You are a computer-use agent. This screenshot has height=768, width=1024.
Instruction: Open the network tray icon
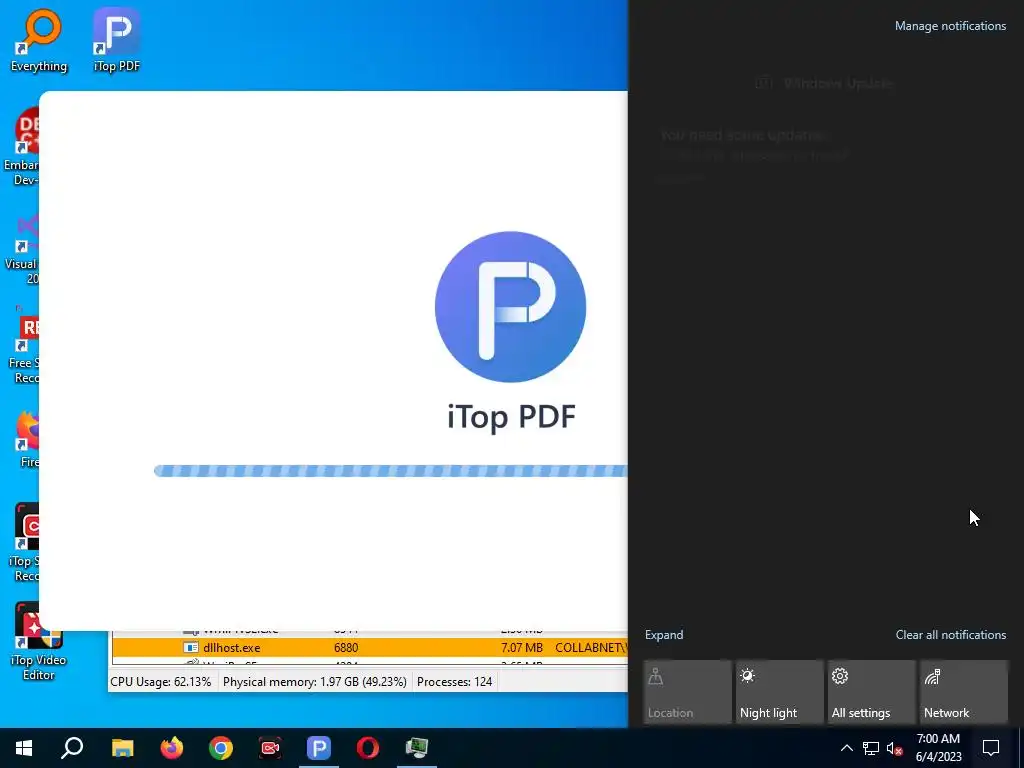pos(871,748)
